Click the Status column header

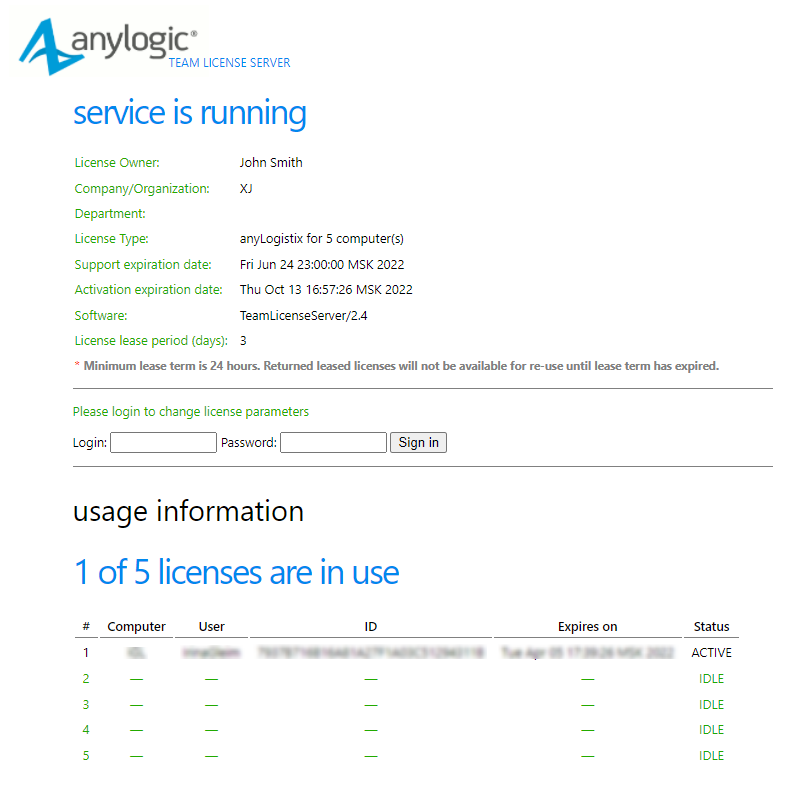click(712, 627)
